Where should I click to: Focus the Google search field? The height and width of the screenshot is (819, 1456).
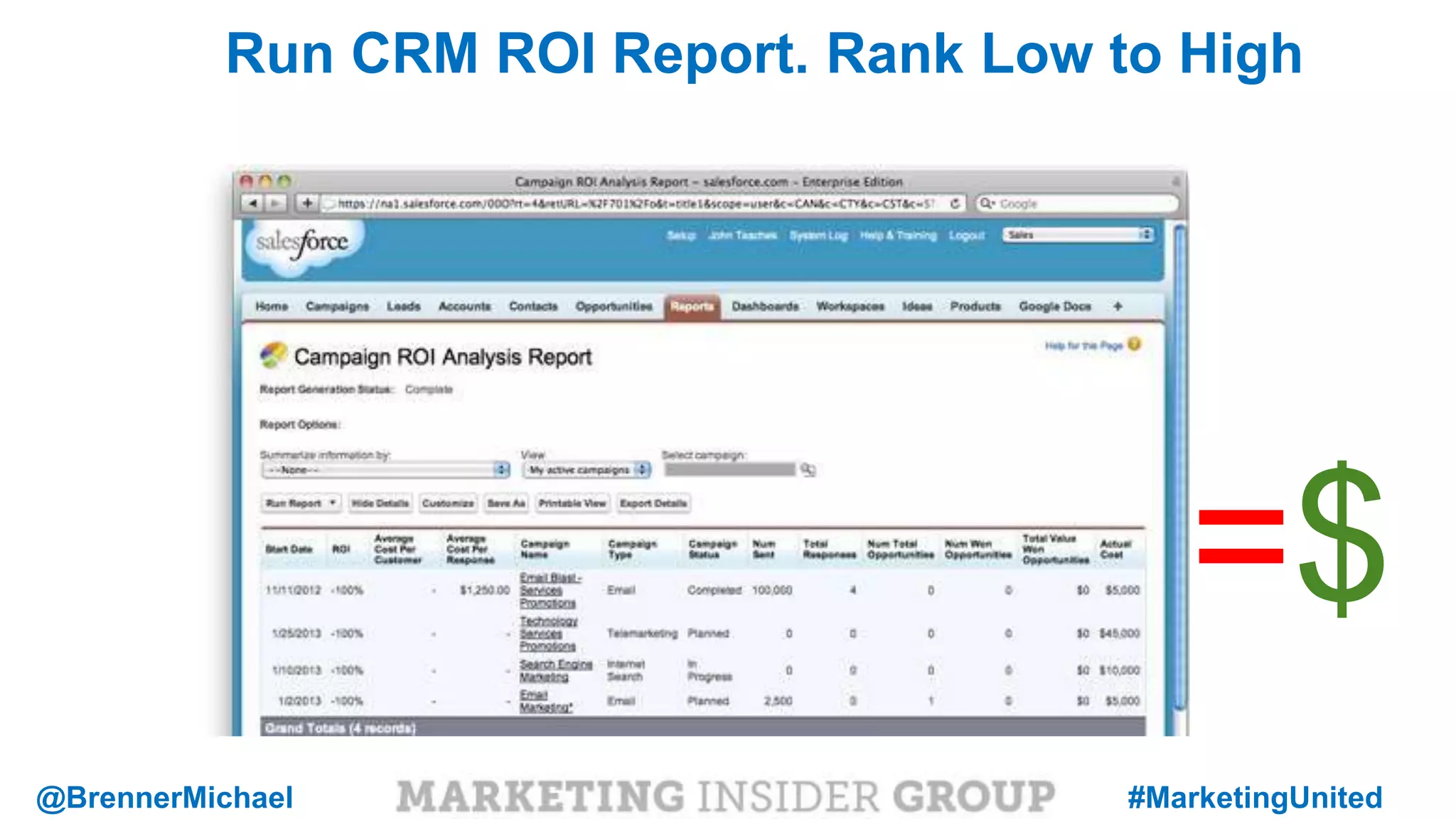1077,203
